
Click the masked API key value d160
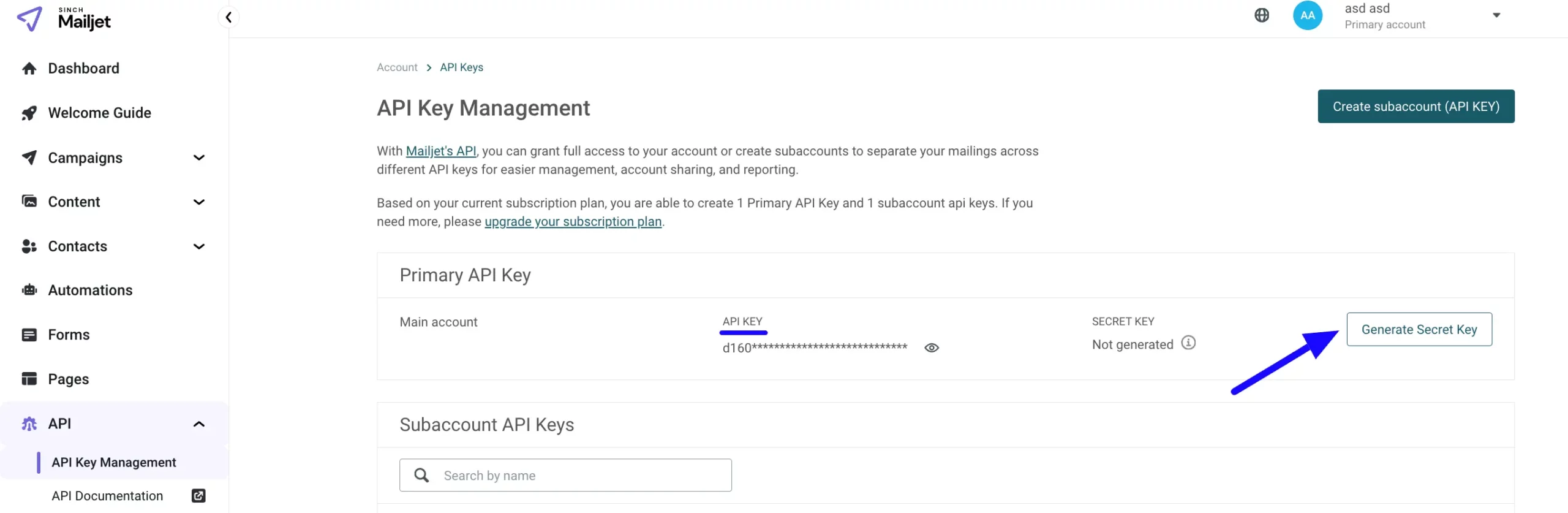coord(814,348)
